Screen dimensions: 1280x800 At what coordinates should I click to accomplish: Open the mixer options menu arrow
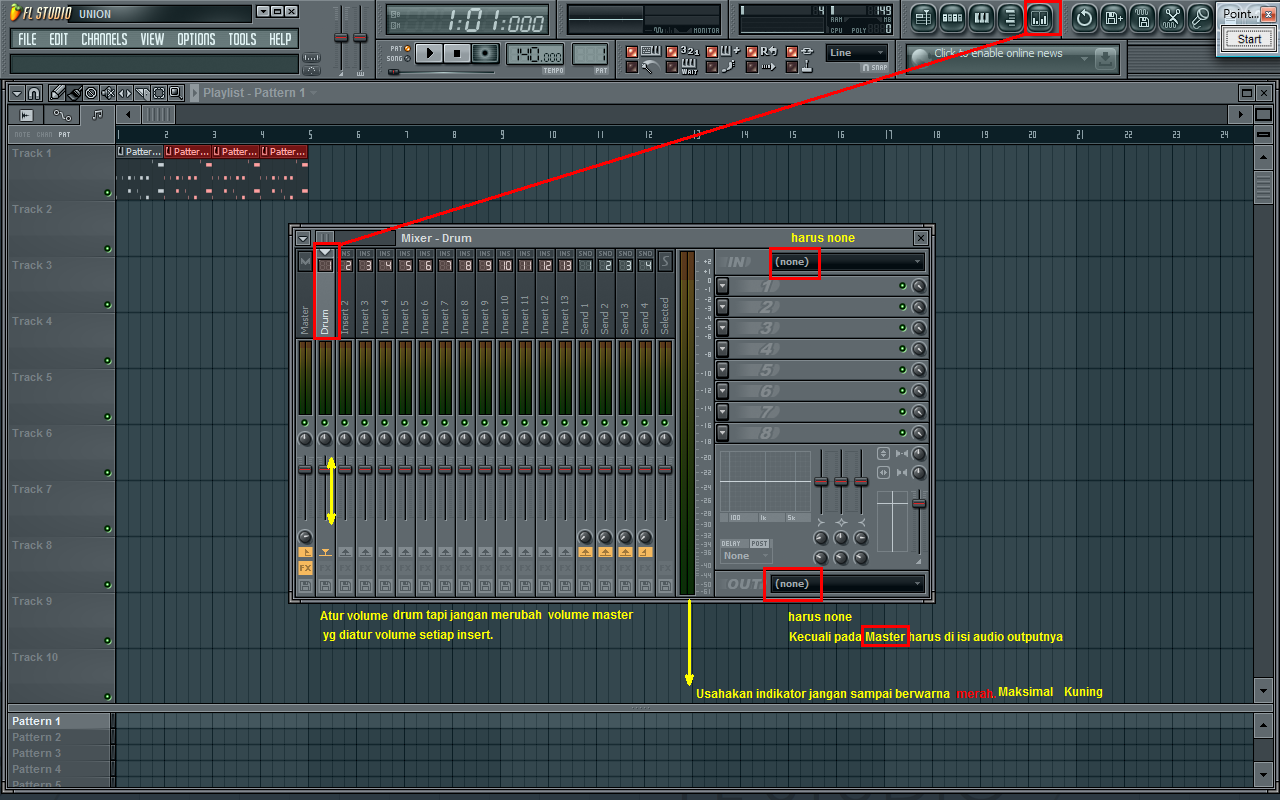pos(303,238)
